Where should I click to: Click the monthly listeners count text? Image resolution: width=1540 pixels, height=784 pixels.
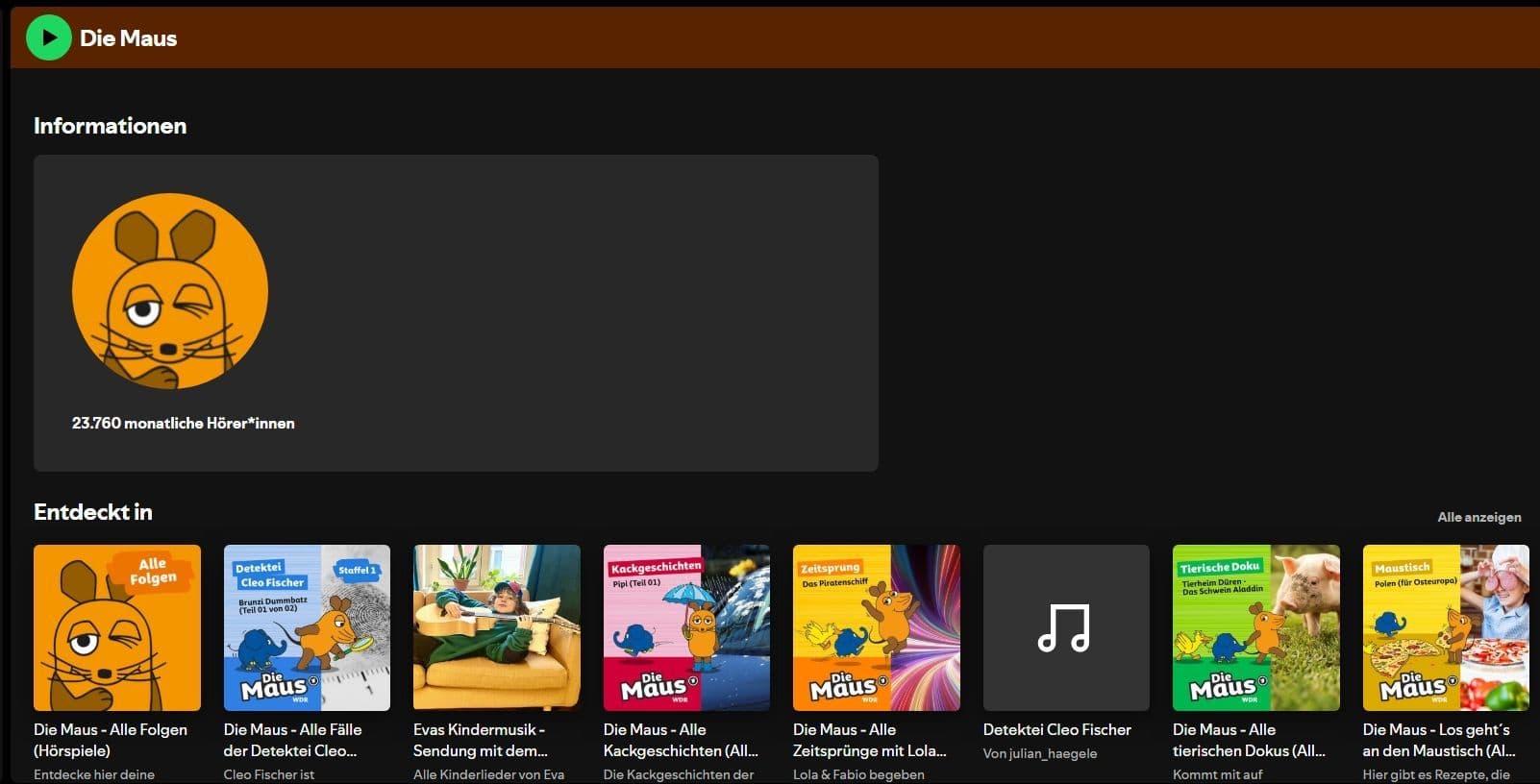(183, 423)
